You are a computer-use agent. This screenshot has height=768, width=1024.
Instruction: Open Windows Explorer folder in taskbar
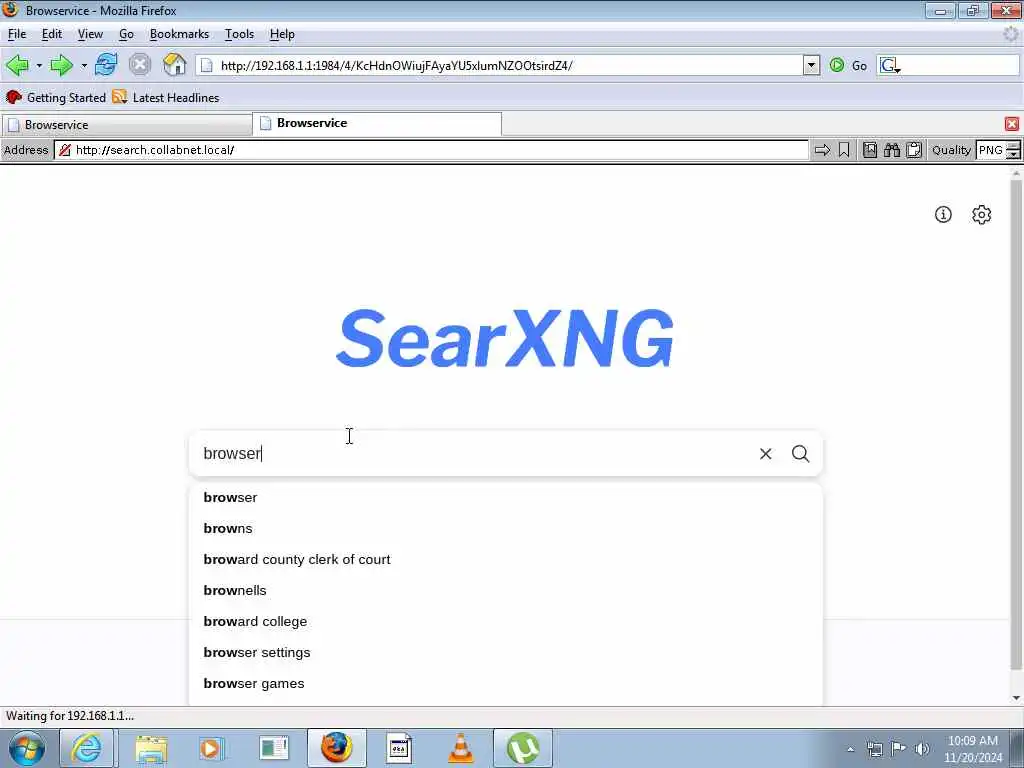[x=152, y=748]
